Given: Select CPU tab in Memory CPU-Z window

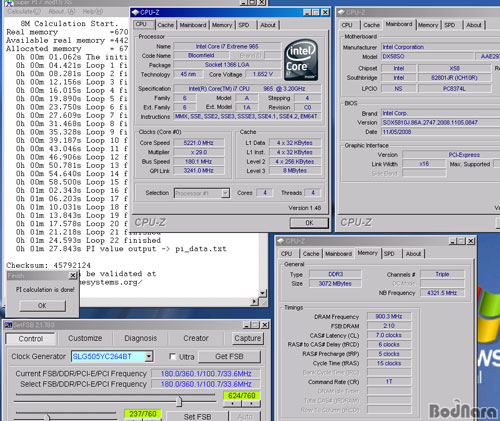Looking at the screenshot, I should click(286, 254).
